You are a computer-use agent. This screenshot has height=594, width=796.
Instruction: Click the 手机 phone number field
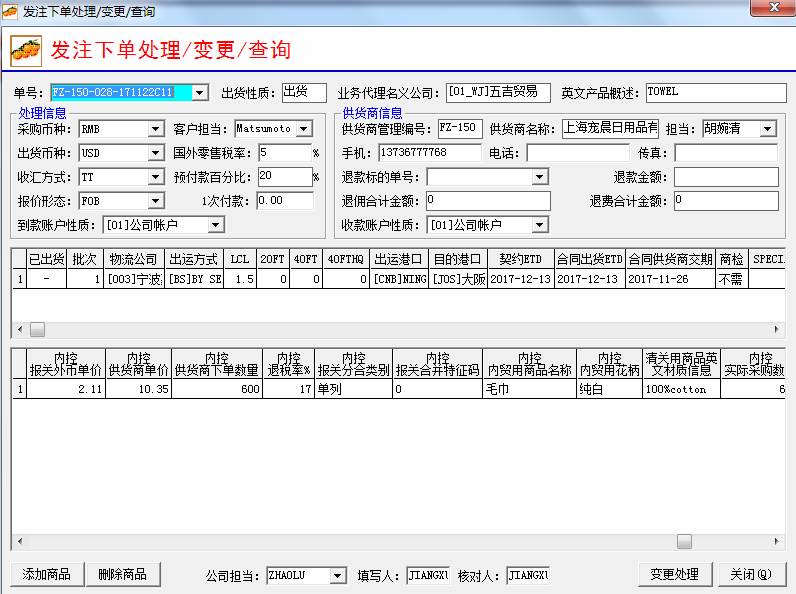[430, 153]
